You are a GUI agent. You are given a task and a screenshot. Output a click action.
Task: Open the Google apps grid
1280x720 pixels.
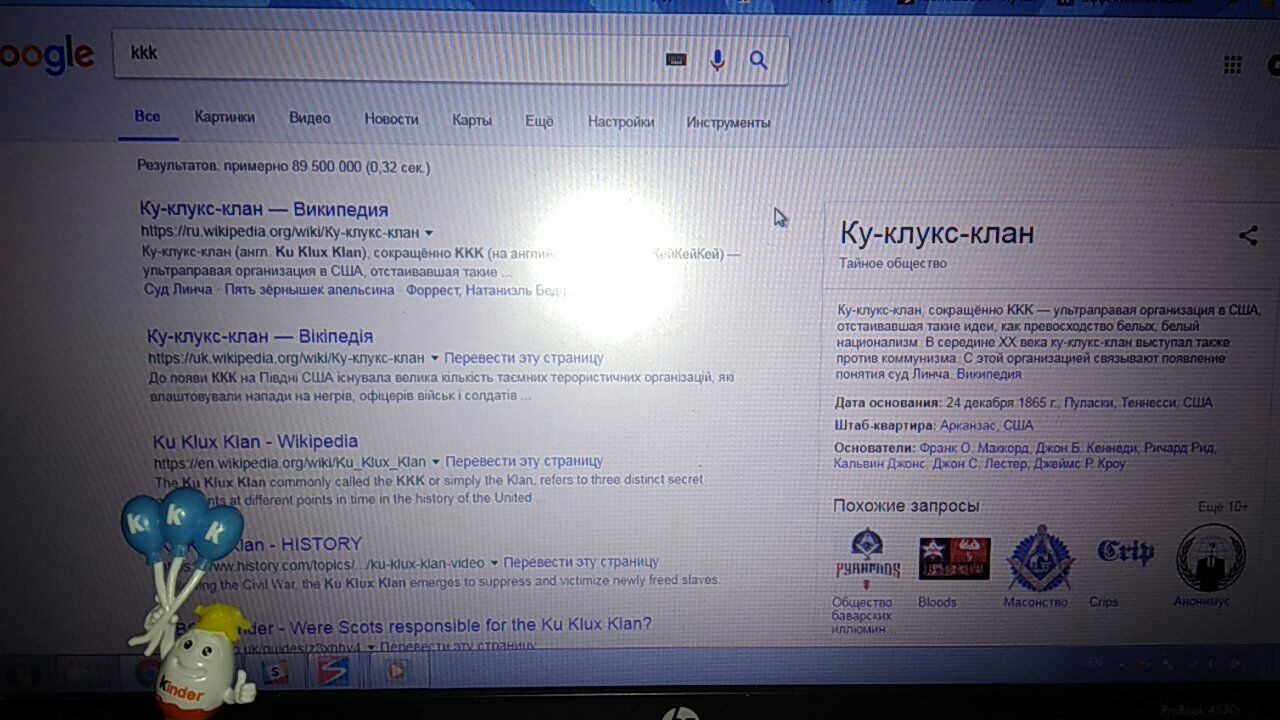pyautogui.click(x=1232, y=65)
